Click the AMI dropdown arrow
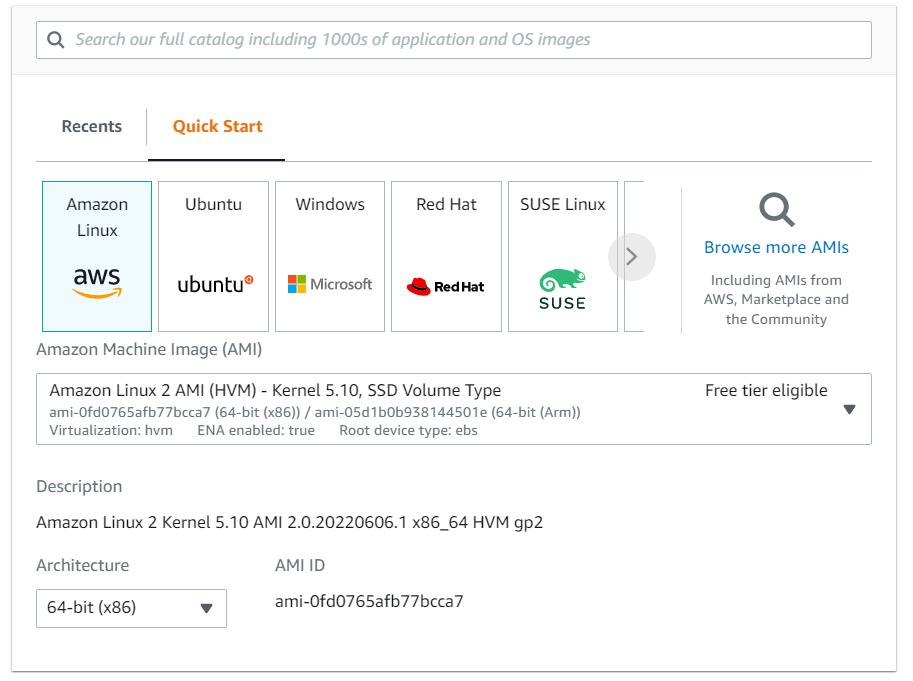 coord(850,409)
